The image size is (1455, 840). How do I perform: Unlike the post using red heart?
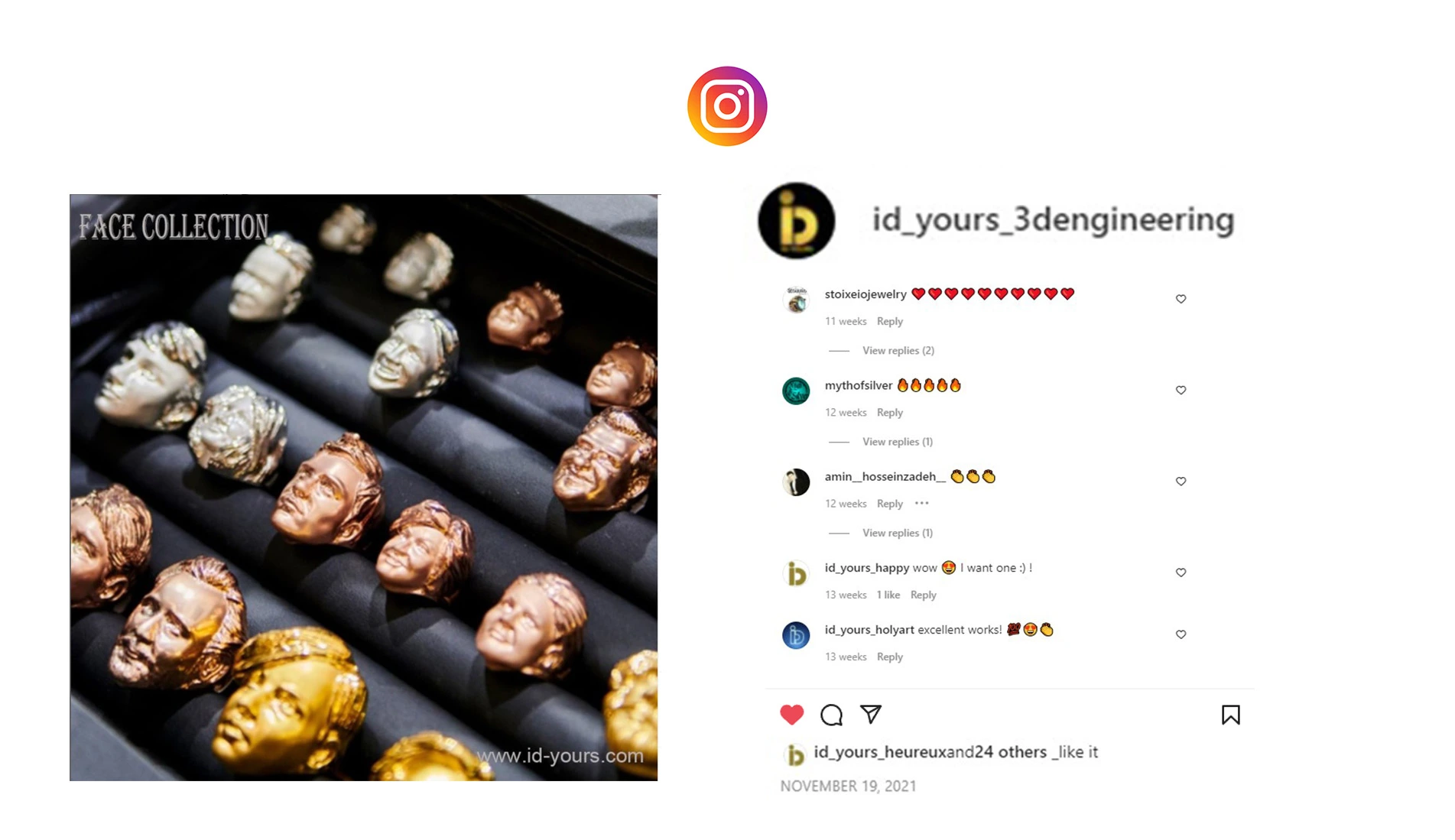point(792,715)
